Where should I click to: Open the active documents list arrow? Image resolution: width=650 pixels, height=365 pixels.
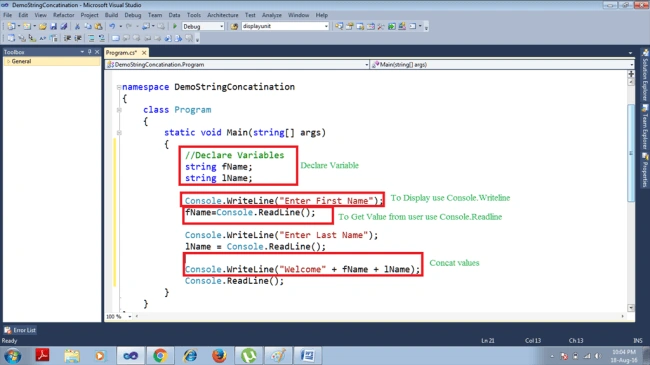(631, 53)
